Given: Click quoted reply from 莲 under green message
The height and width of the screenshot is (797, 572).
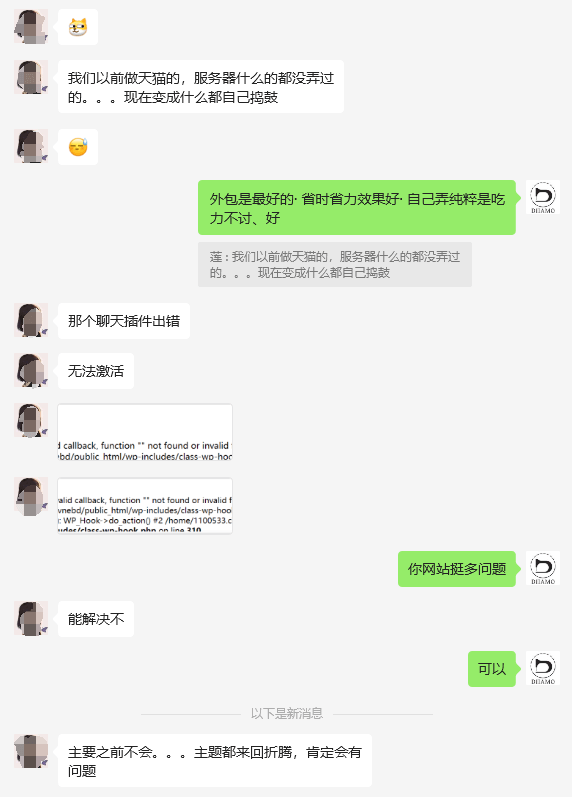Looking at the screenshot, I should click(x=335, y=264).
